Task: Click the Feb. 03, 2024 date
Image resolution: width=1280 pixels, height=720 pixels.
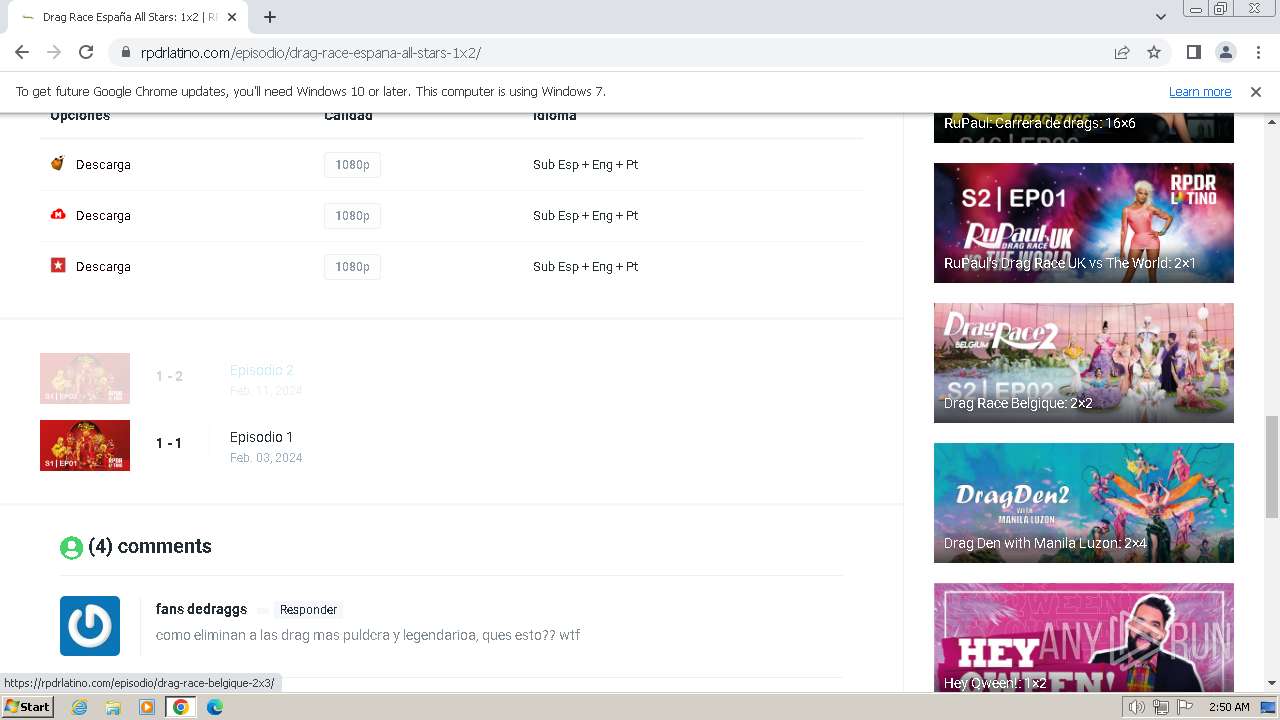Action: pos(266,458)
